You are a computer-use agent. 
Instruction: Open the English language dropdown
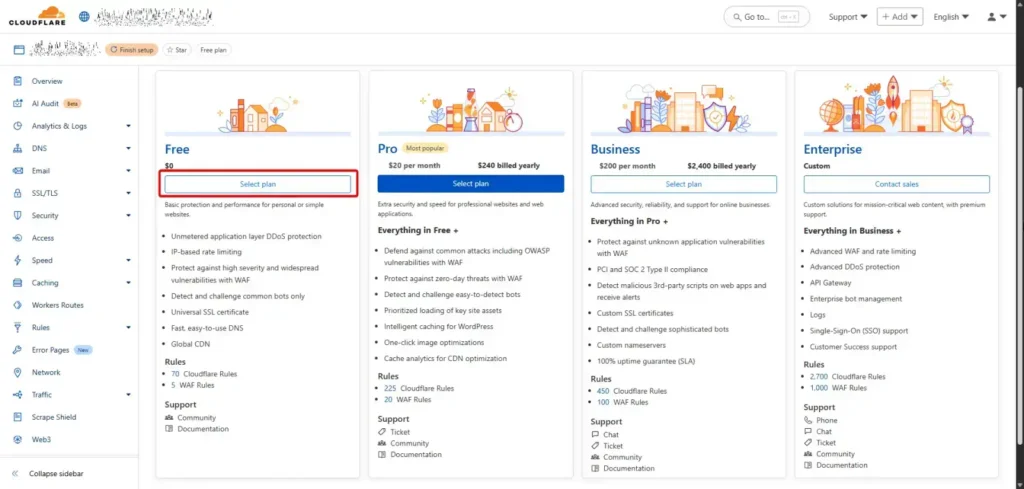click(x=951, y=17)
